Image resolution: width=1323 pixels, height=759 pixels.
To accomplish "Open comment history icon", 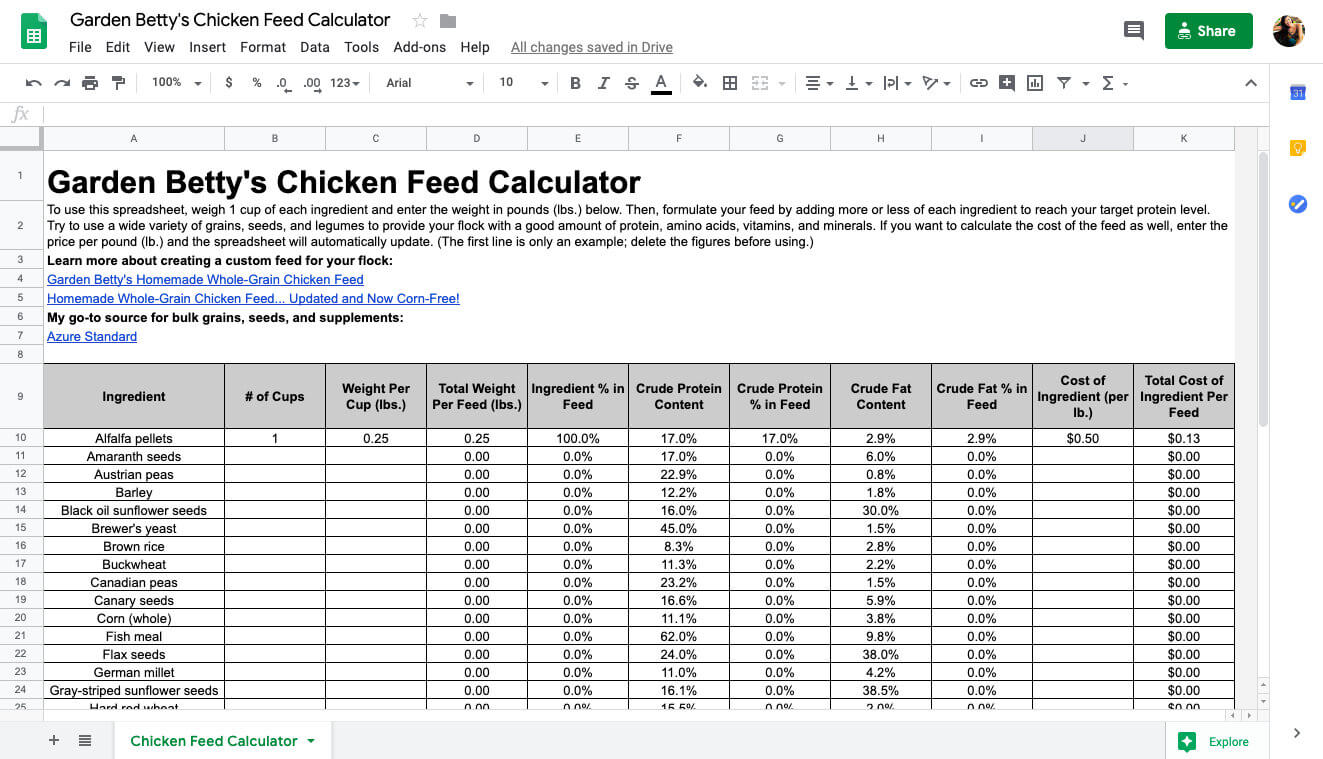I will [1134, 31].
